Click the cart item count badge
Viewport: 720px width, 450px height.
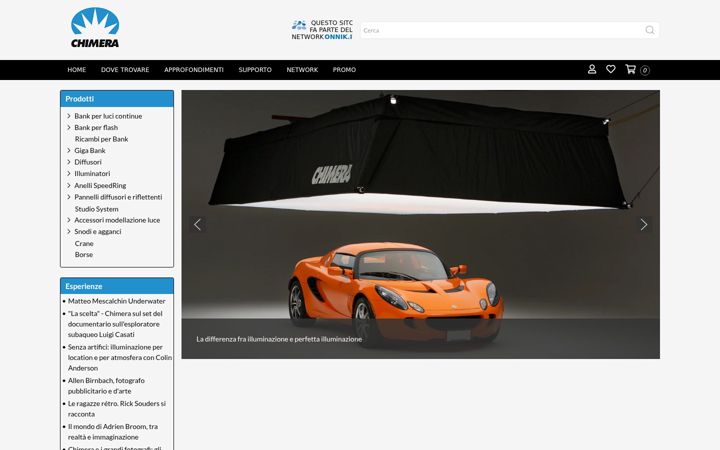[x=645, y=70]
